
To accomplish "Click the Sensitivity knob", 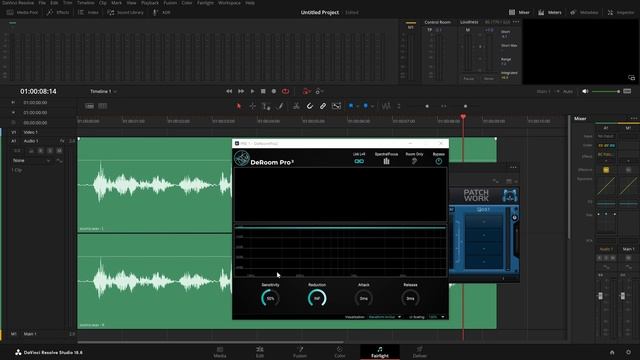I will 270,298.
